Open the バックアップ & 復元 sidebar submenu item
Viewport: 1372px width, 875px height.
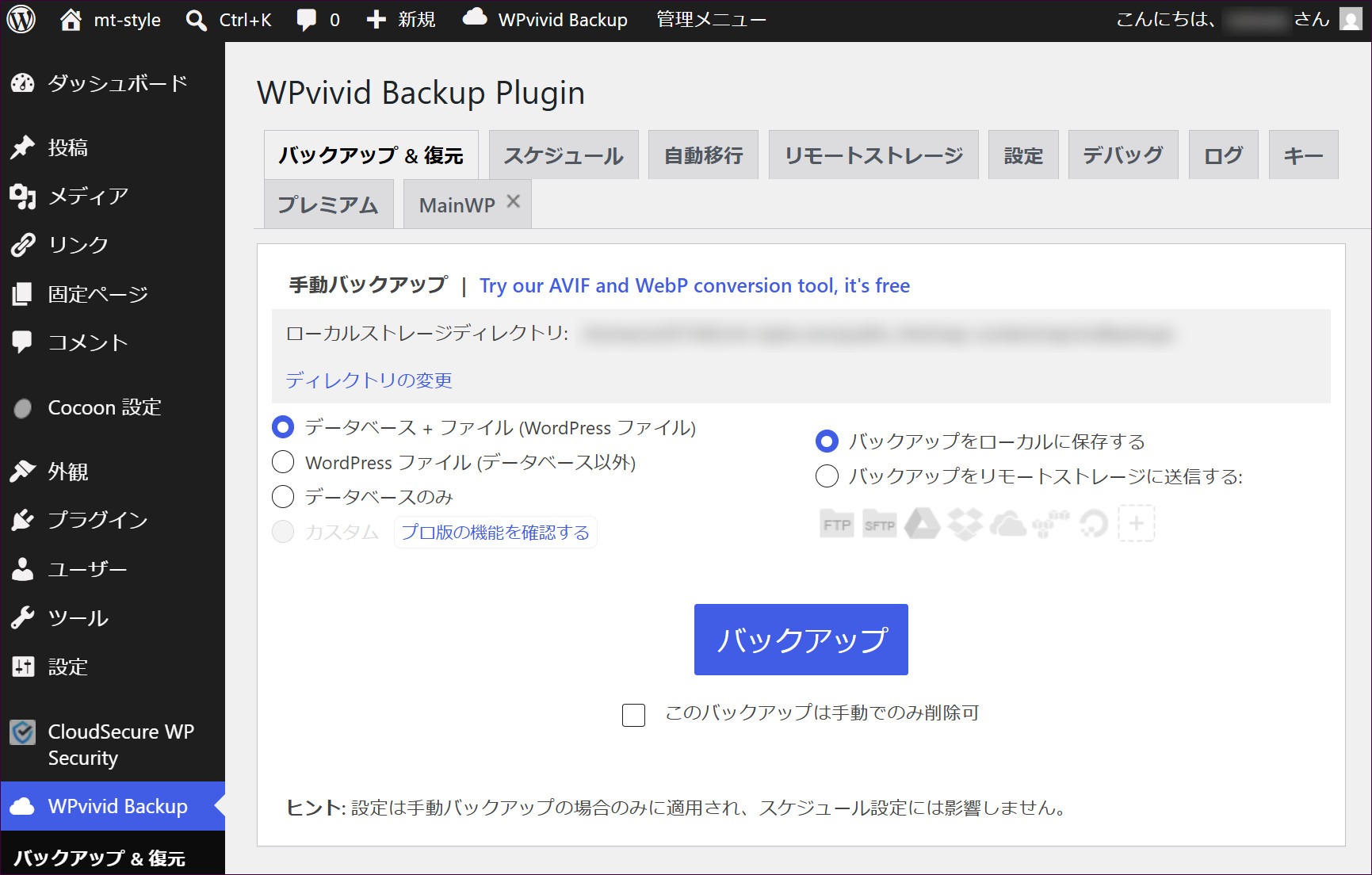pyautogui.click(x=100, y=858)
